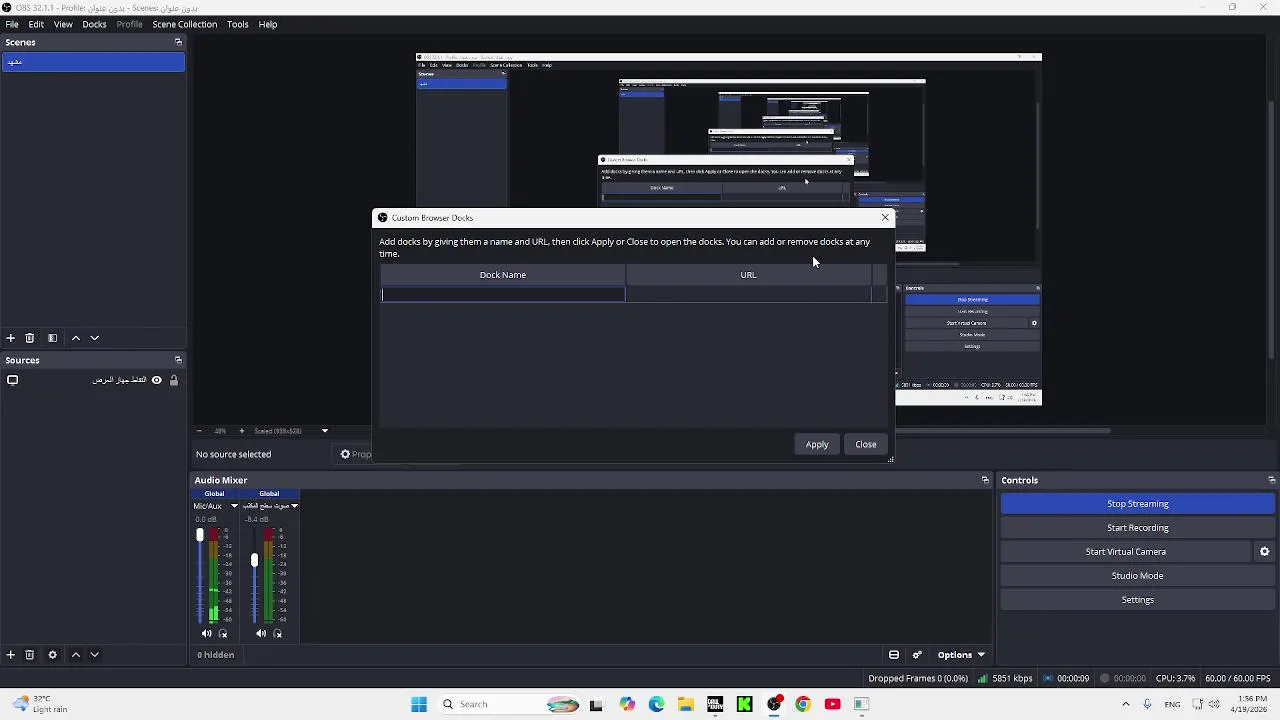Click ENG language indicator in tray

tap(1172, 704)
